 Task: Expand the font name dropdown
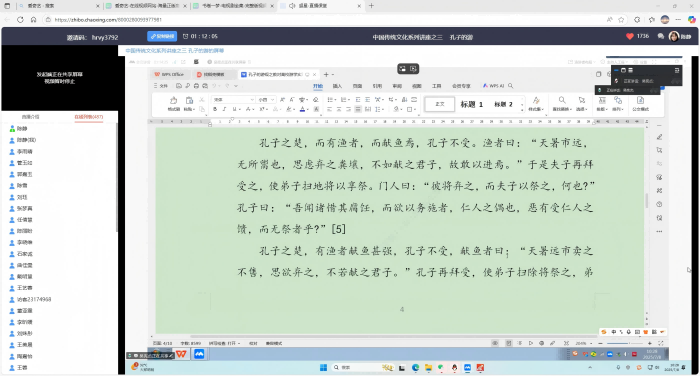(x=252, y=100)
